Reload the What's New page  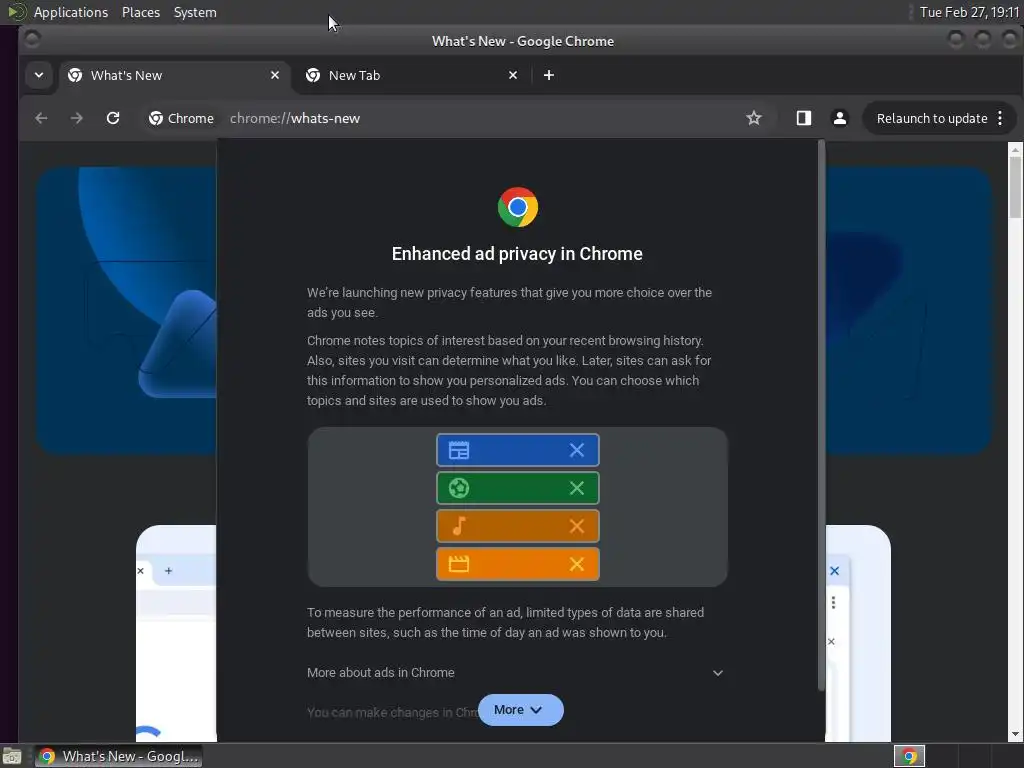point(113,118)
